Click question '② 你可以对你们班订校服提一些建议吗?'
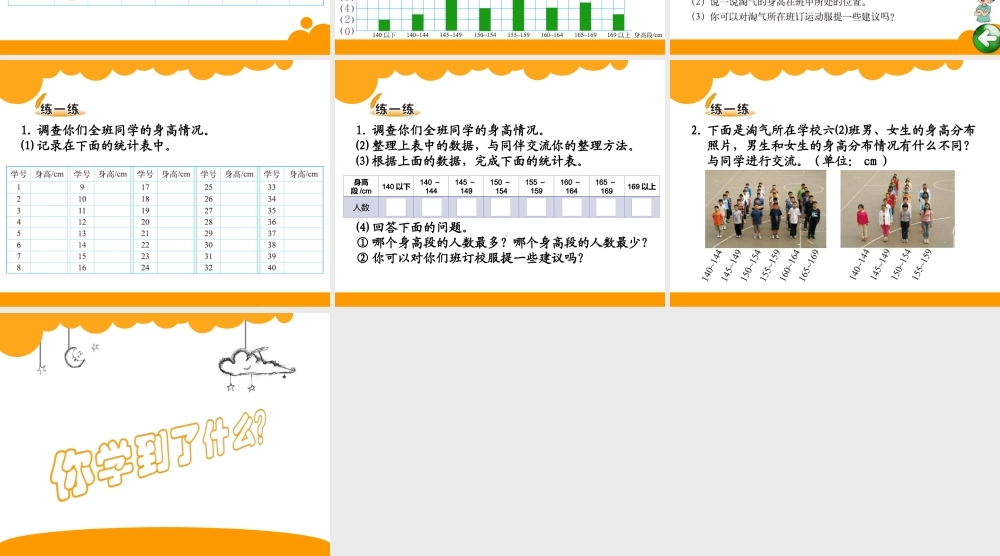This screenshot has height=556, width=1000. tap(471, 258)
